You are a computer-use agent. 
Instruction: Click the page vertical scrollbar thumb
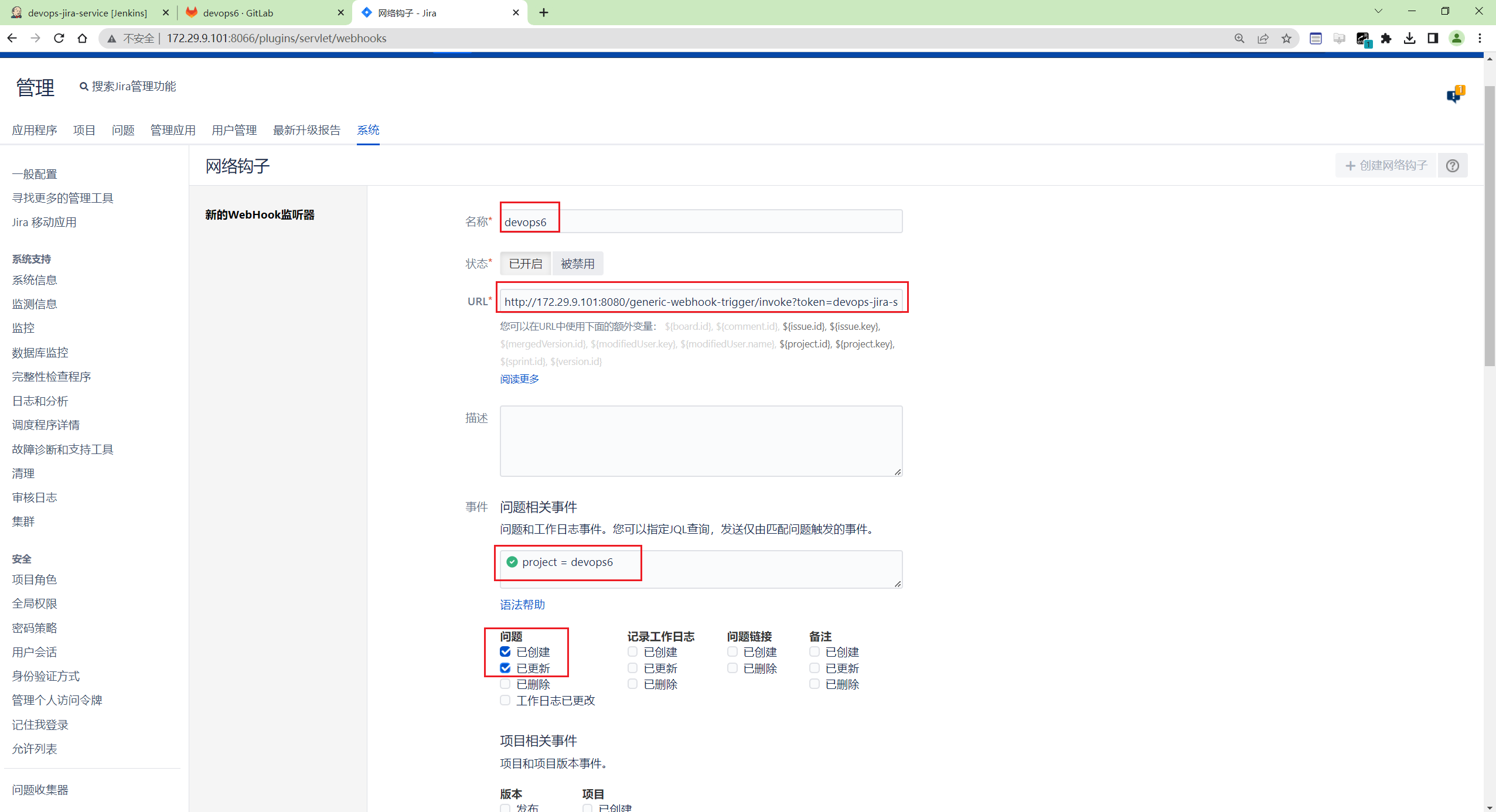click(1490, 226)
